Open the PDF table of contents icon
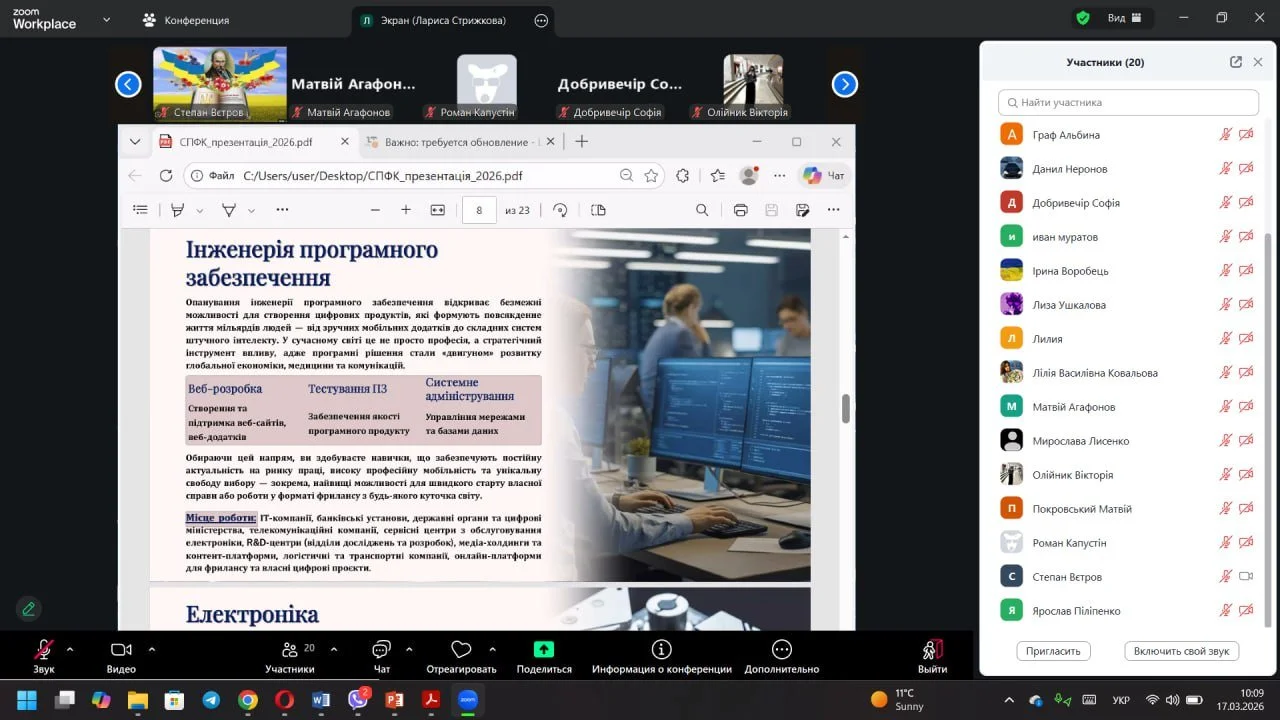This screenshot has height=720, width=1280. [140, 210]
